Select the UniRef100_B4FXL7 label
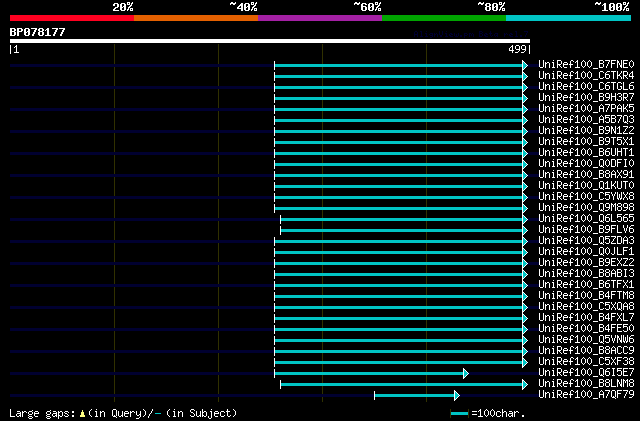 (x=586, y=318)
